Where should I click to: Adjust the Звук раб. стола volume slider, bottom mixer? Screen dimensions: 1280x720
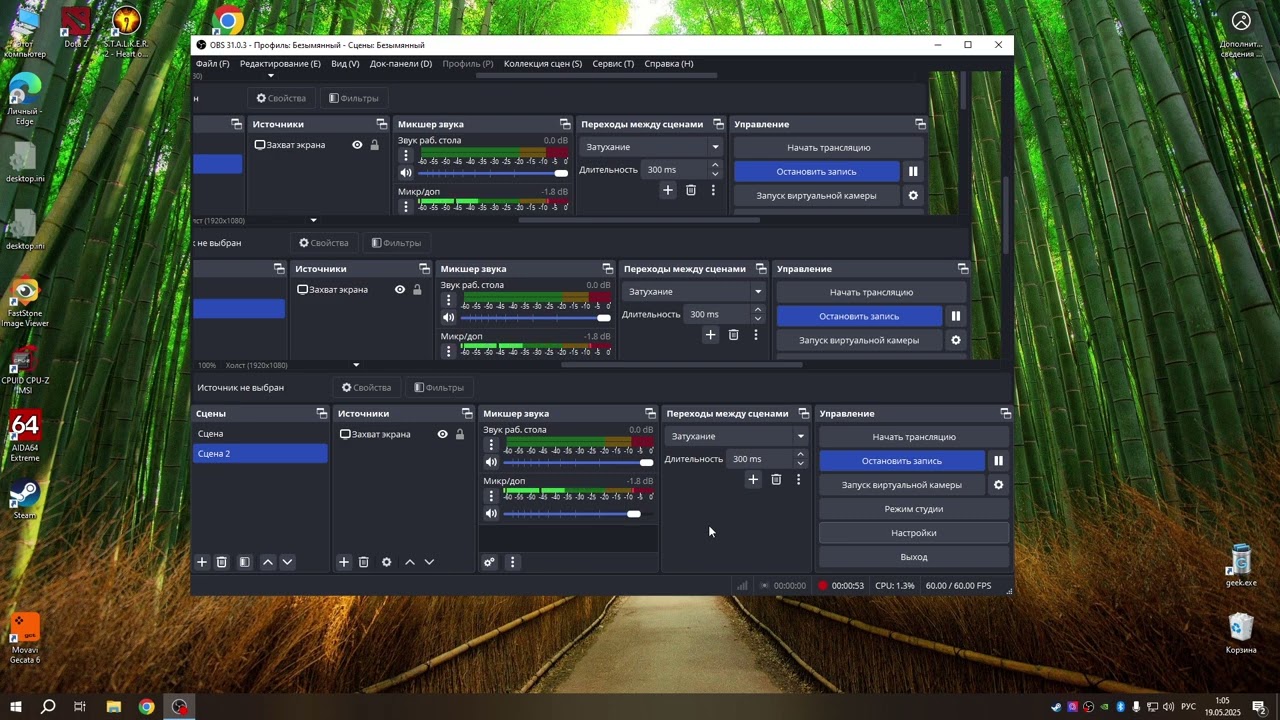click(579, 462)
